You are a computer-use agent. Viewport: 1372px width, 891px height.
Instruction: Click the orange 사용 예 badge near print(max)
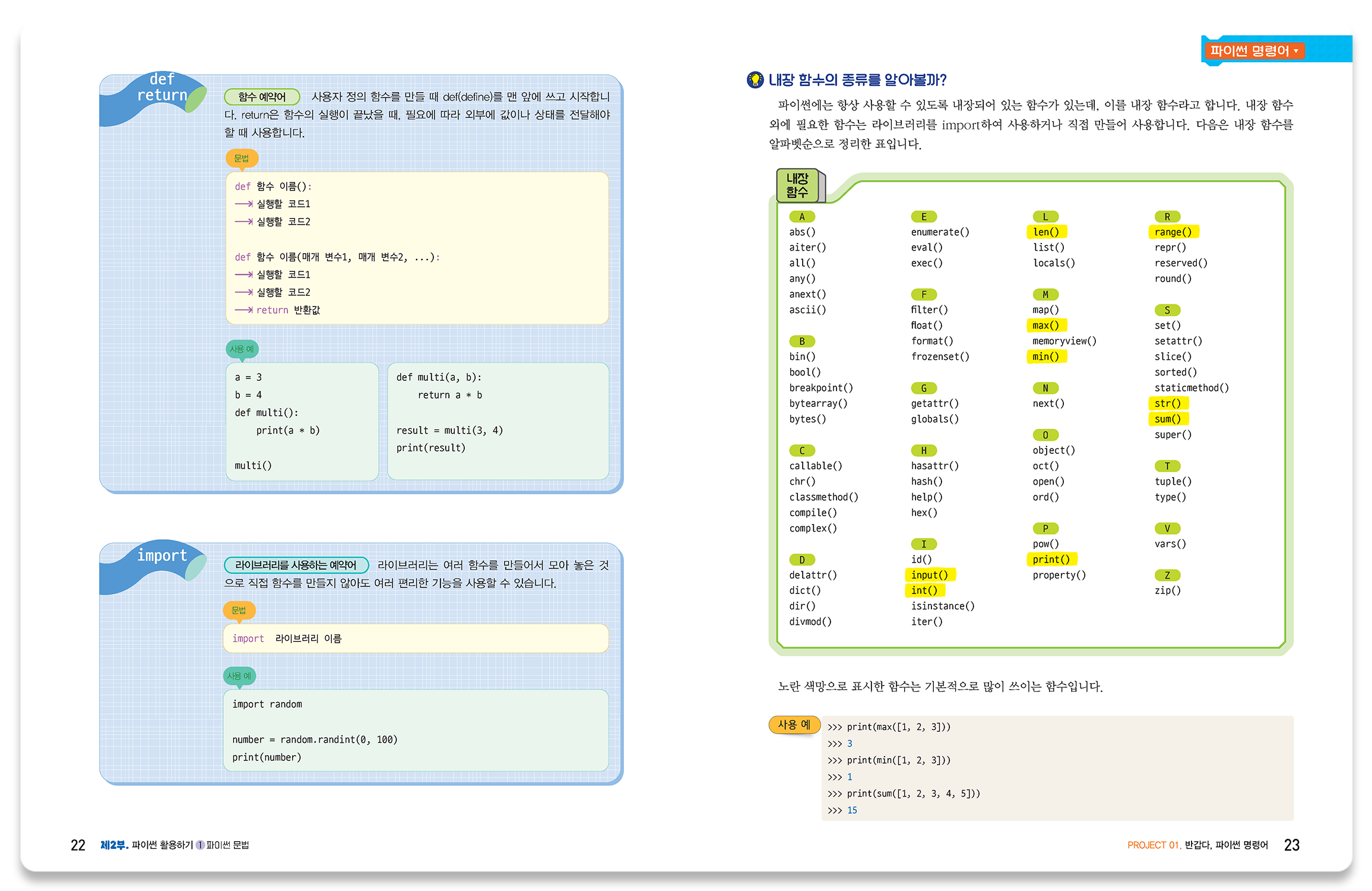[x=794, y=725]
